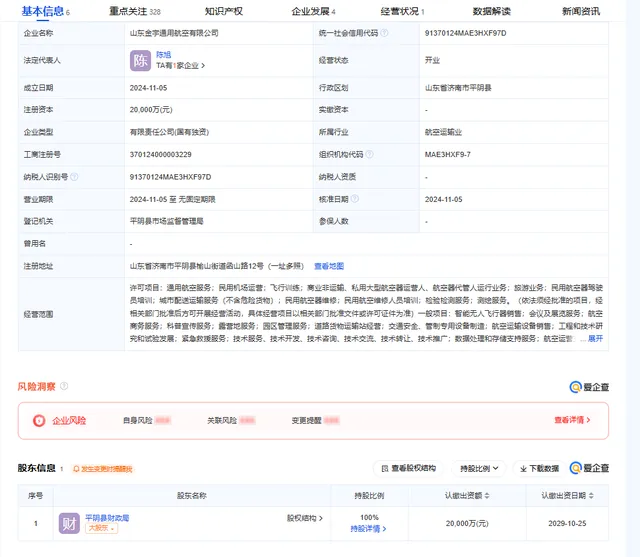
Task: Open 查看地图 link for registered address
Action: pos(329,265)
